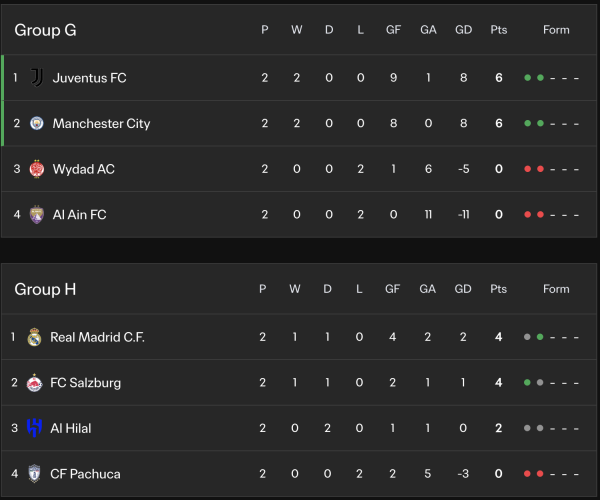600x500 pixels.
Task: Click Pts column header in Group G
Action: click(498, 30)
